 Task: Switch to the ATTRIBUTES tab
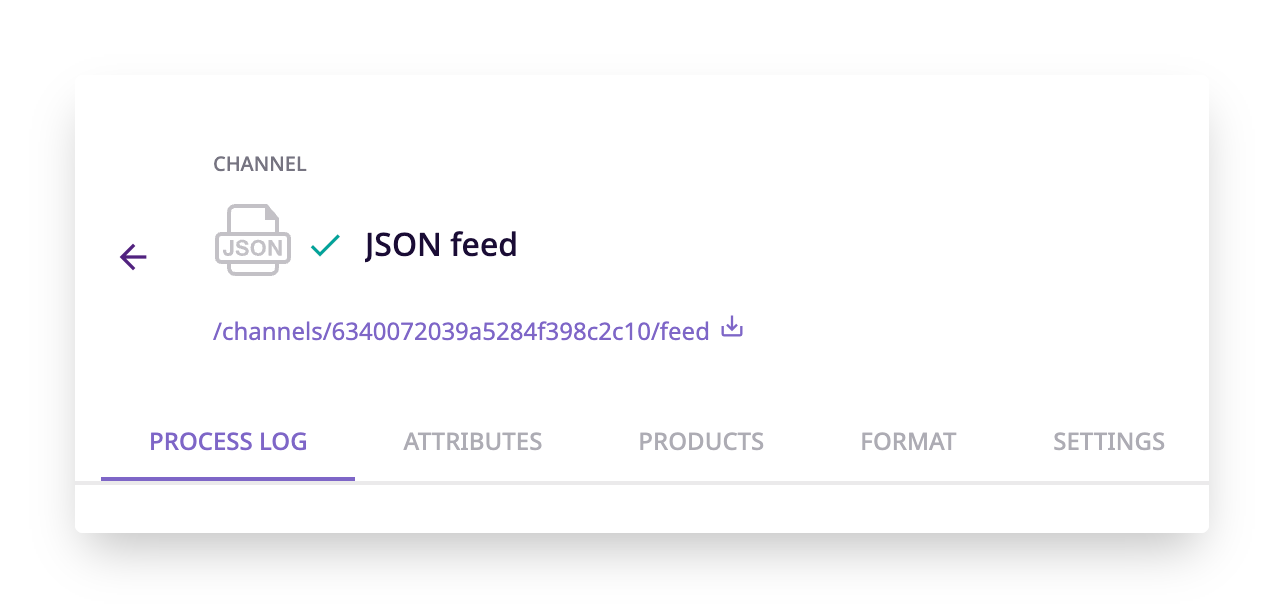click(472, 441)
